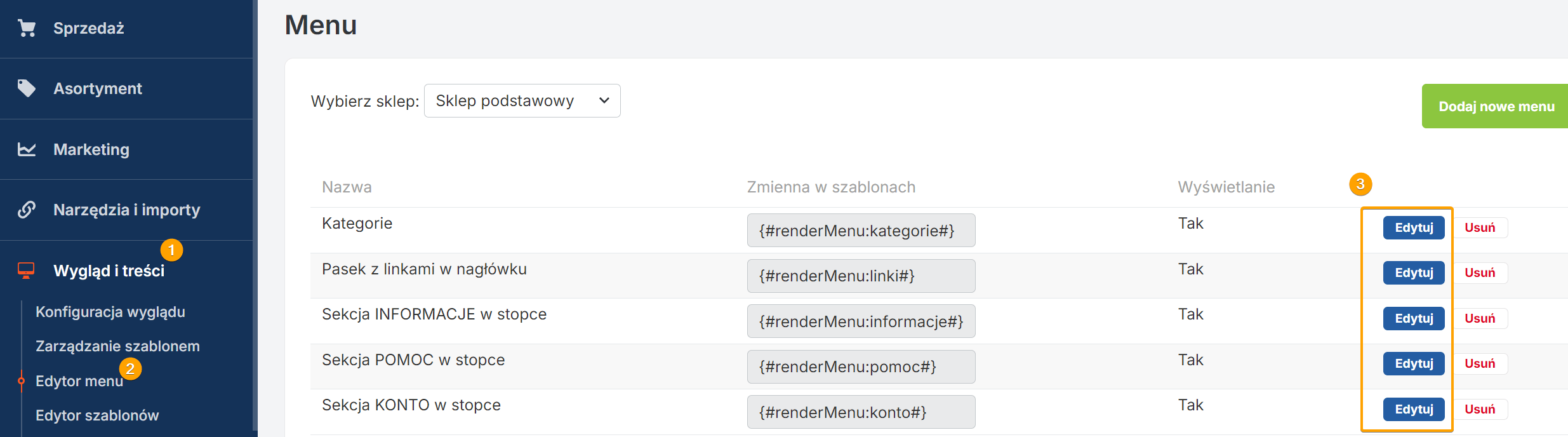The height and width of the screenshot is (437, 1568).
Task: Click the link icon for Narzędzia i importy
Action: click(x=27, y=210)
